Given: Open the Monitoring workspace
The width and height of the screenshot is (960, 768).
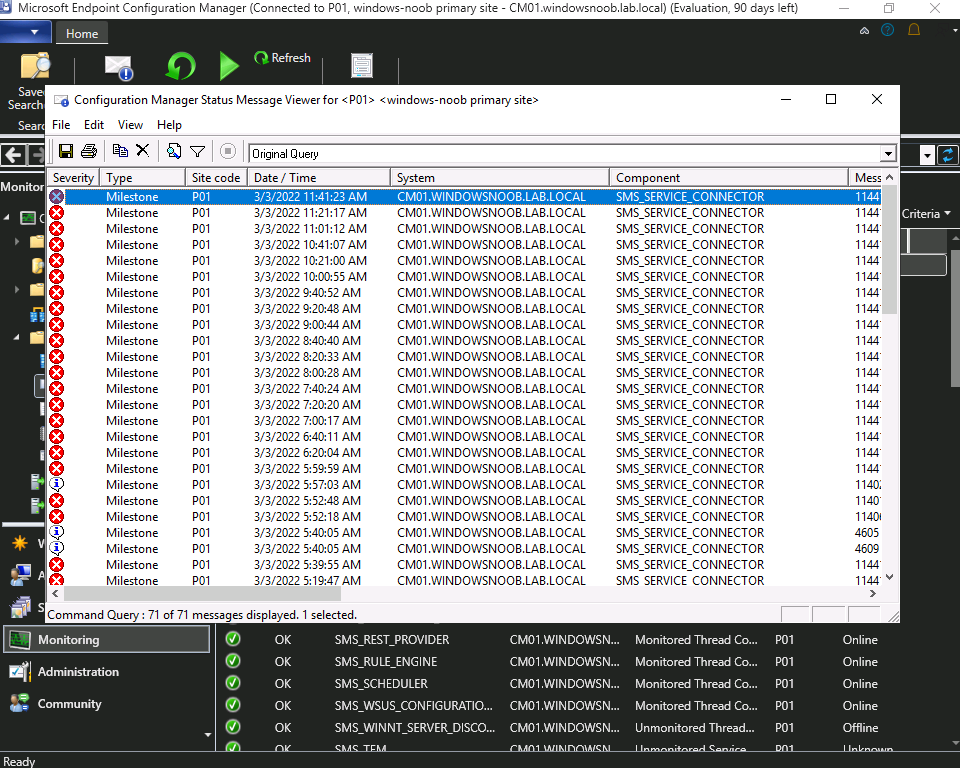Looking at the screenshot, I should [x=106, y=639].
